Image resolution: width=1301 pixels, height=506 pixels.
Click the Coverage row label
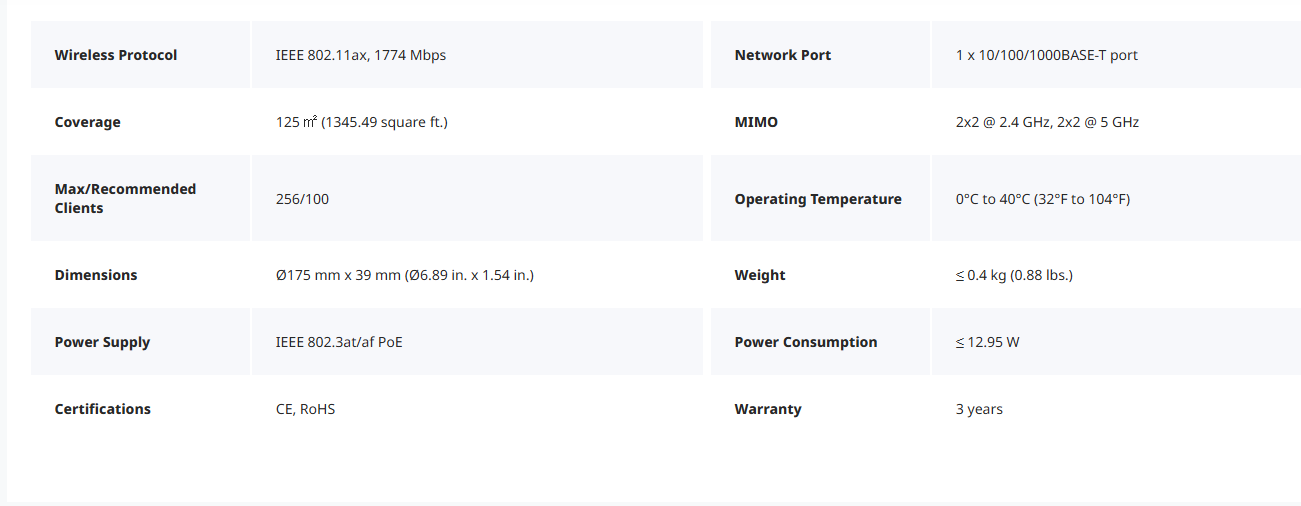click(x=88, y=122)
